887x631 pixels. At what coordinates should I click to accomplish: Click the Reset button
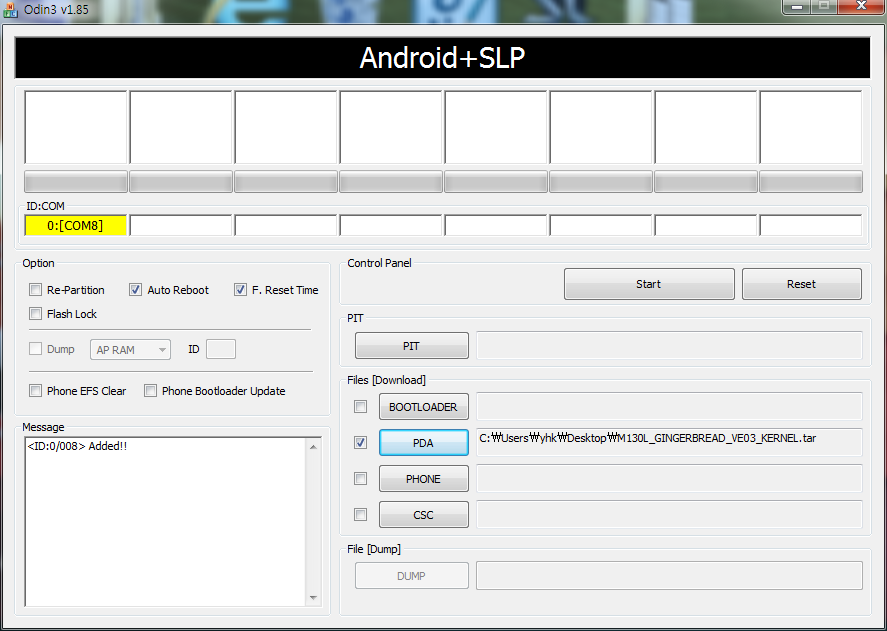point(801,284)
